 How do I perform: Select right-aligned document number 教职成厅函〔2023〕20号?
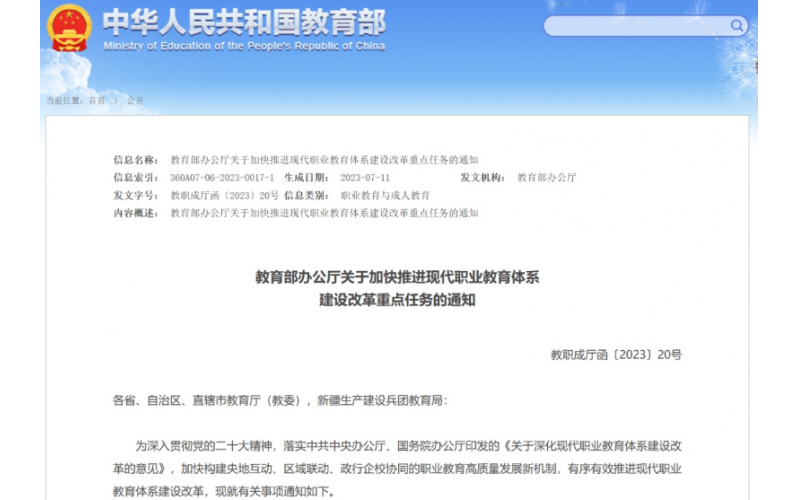[616, 355]
